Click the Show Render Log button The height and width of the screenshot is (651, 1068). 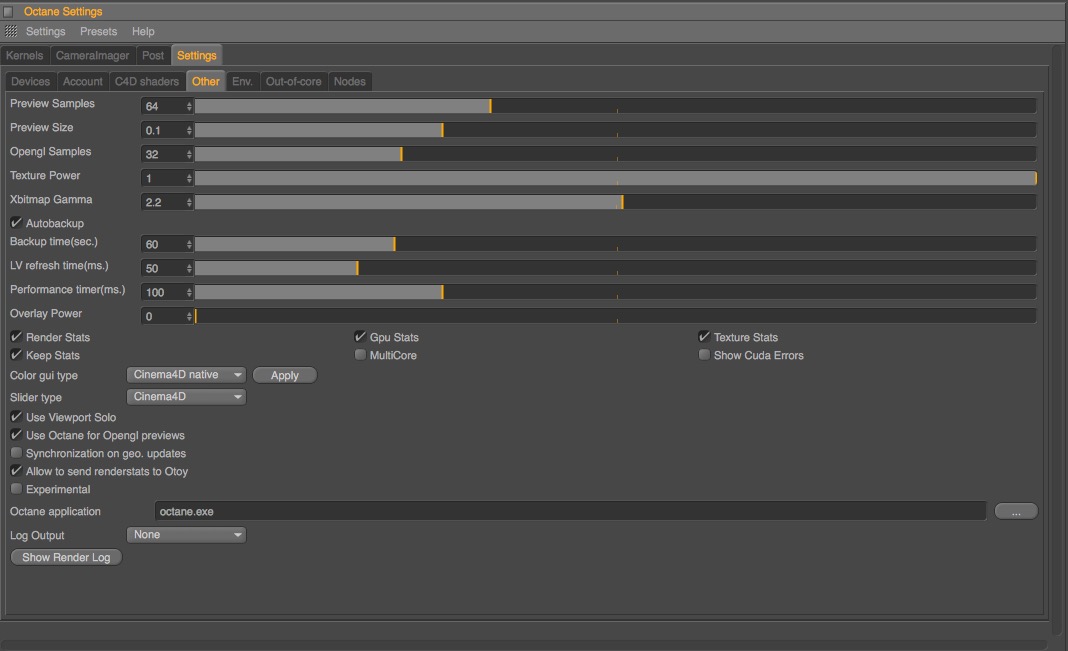click(66, 557)
